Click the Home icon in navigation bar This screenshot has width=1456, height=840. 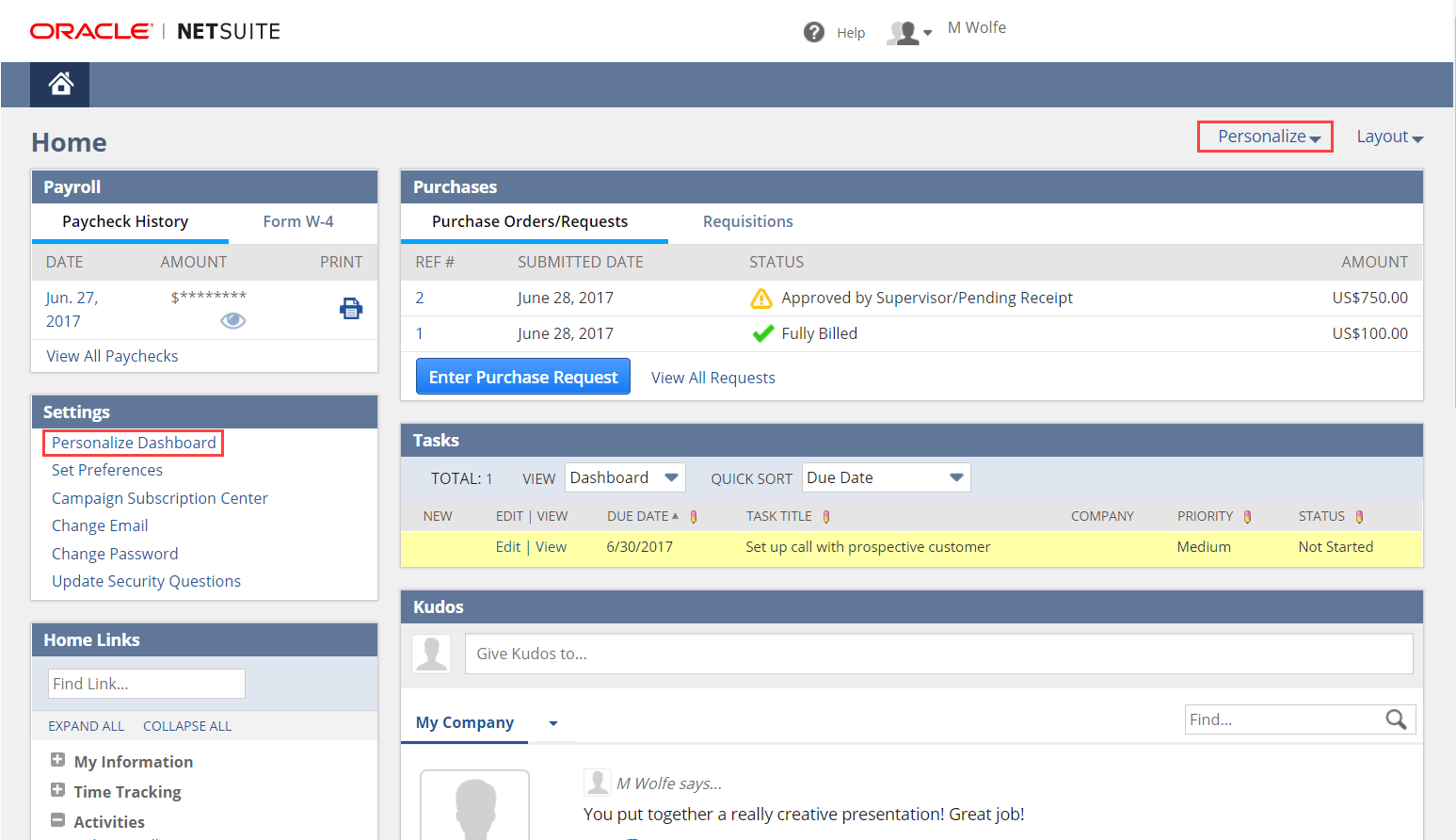tap(60, 85)
